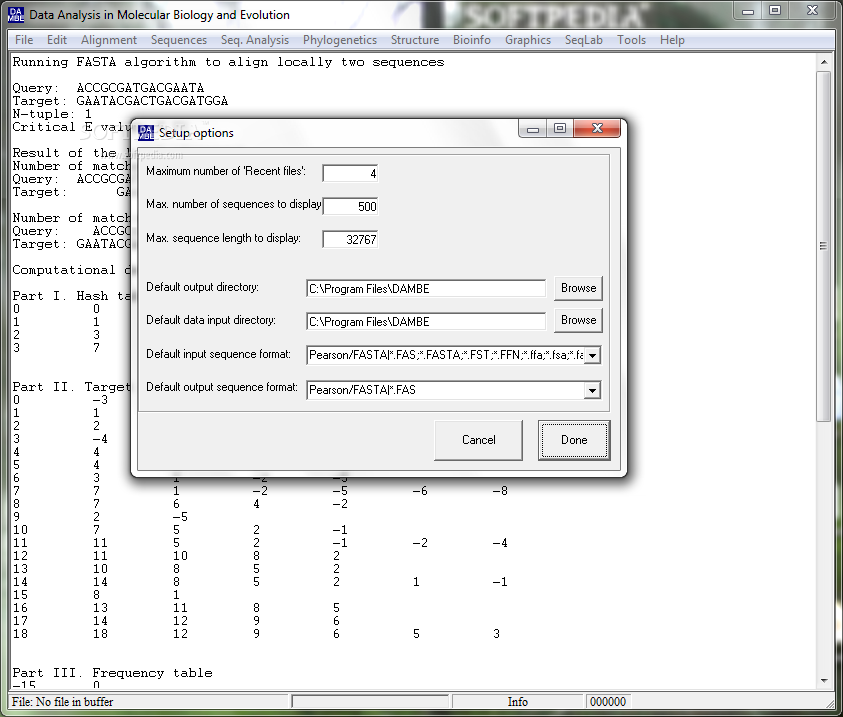Maximize the Setup options dialog
This screenshot has height=717, width=843.
click(x=560, y=128)
